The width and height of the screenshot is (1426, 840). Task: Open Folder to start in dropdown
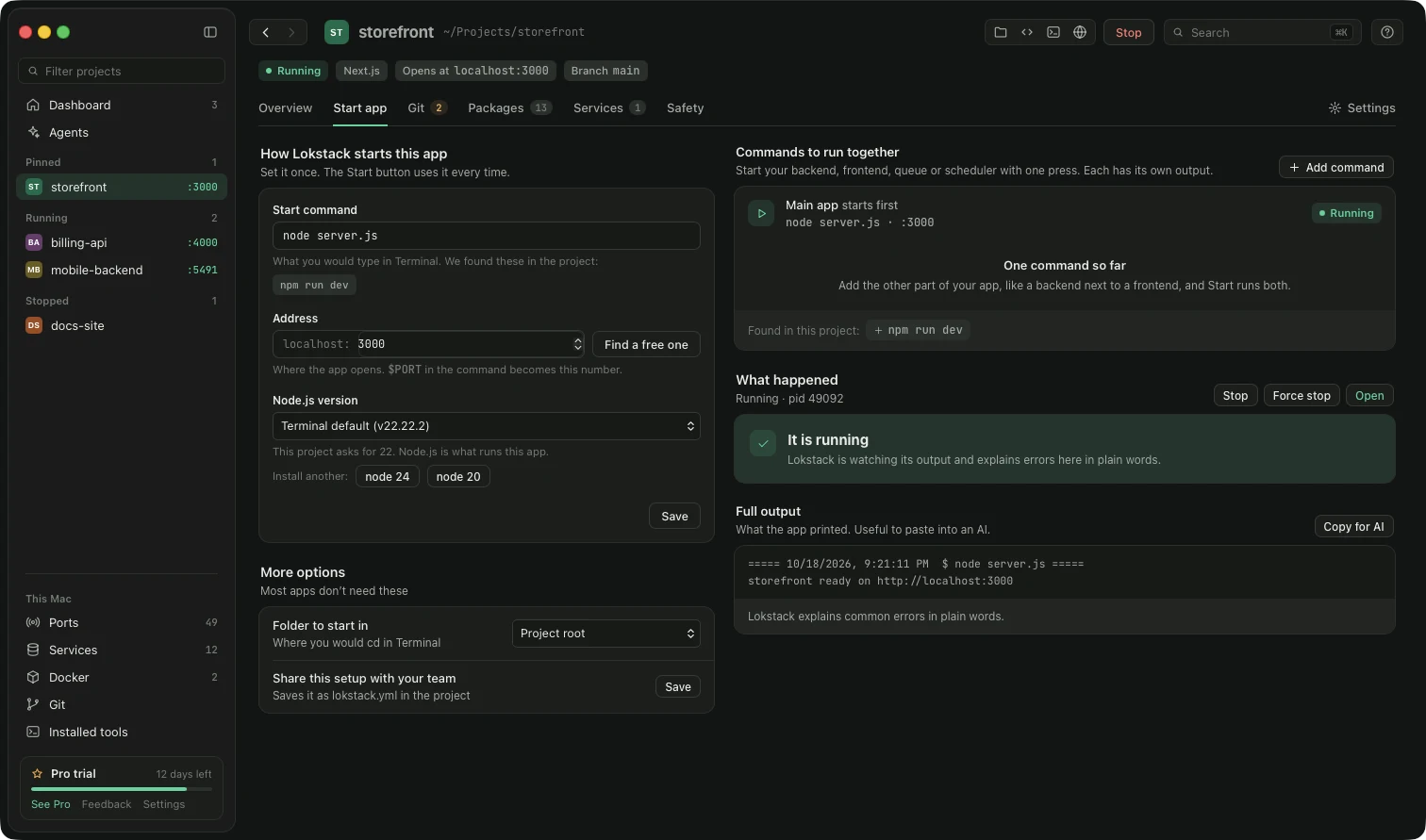pos(606,634)
